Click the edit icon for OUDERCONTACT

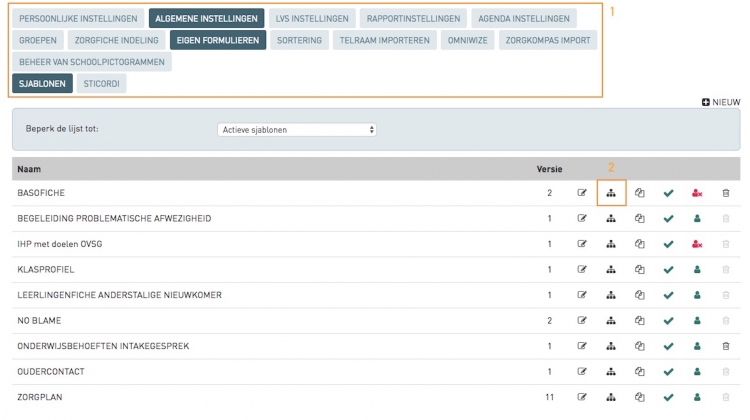tap(582, 371)
